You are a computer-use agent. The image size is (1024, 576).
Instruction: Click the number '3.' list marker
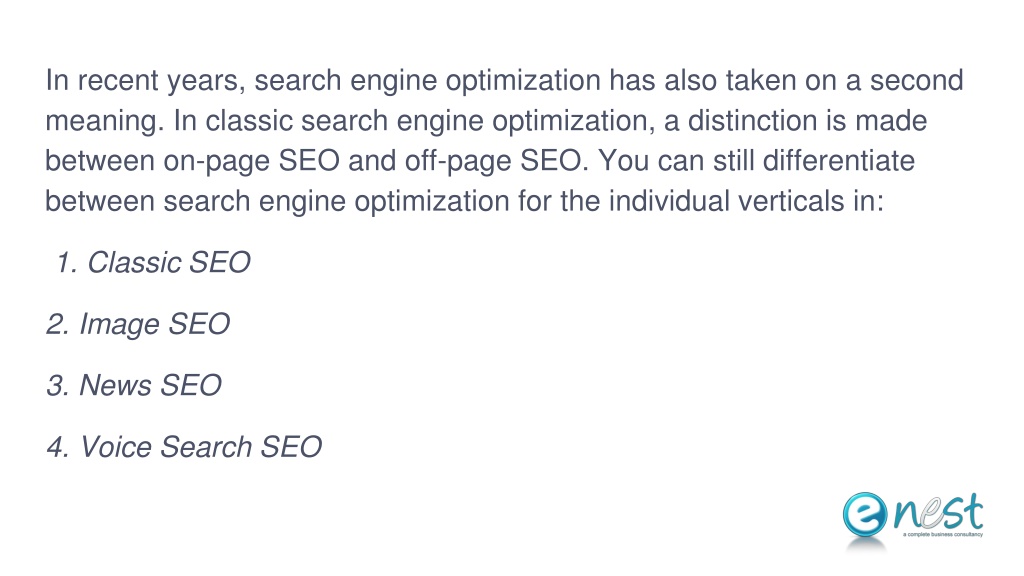(57, 385)
